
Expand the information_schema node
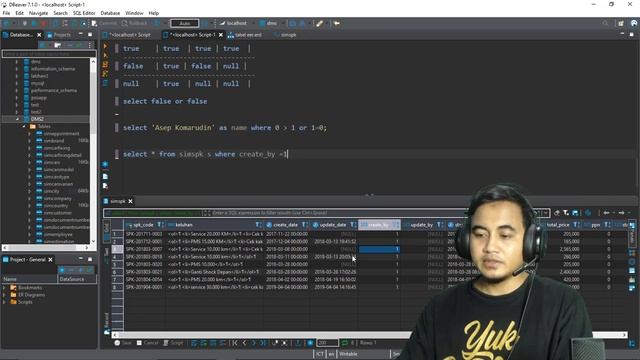pyautogui.click(x=17, y=69)
